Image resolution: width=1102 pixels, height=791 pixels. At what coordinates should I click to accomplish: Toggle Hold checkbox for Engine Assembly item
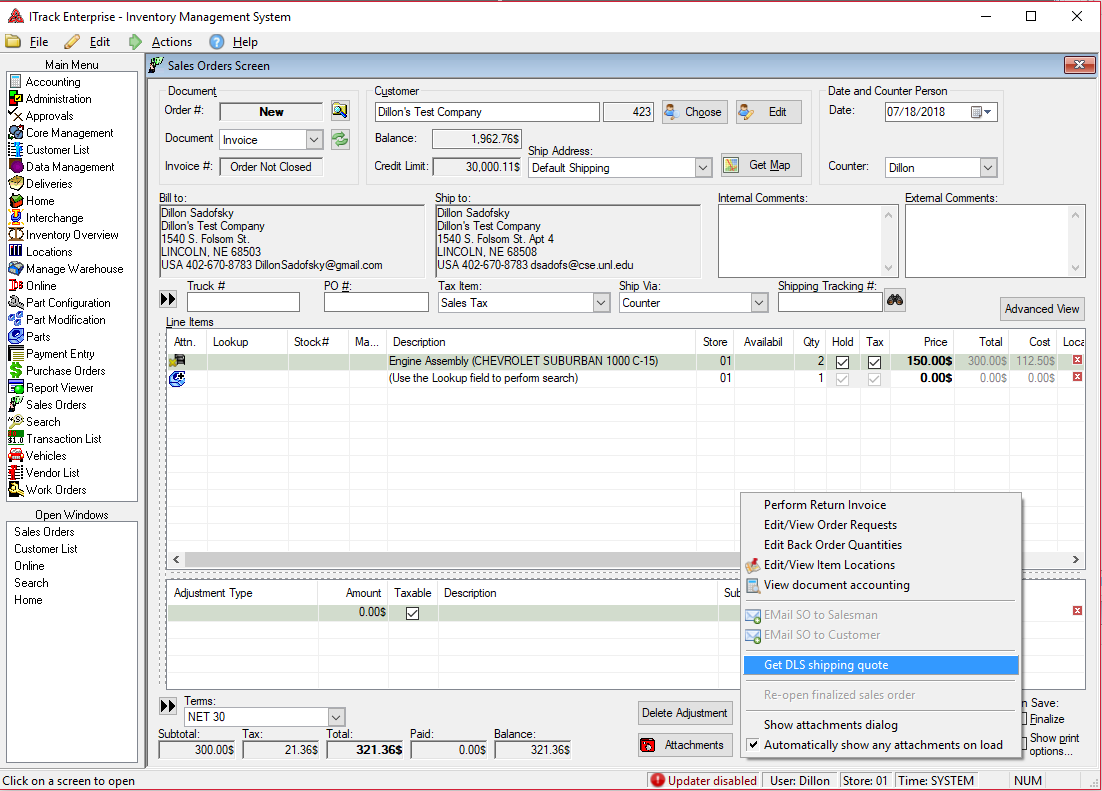pos(842,362)
